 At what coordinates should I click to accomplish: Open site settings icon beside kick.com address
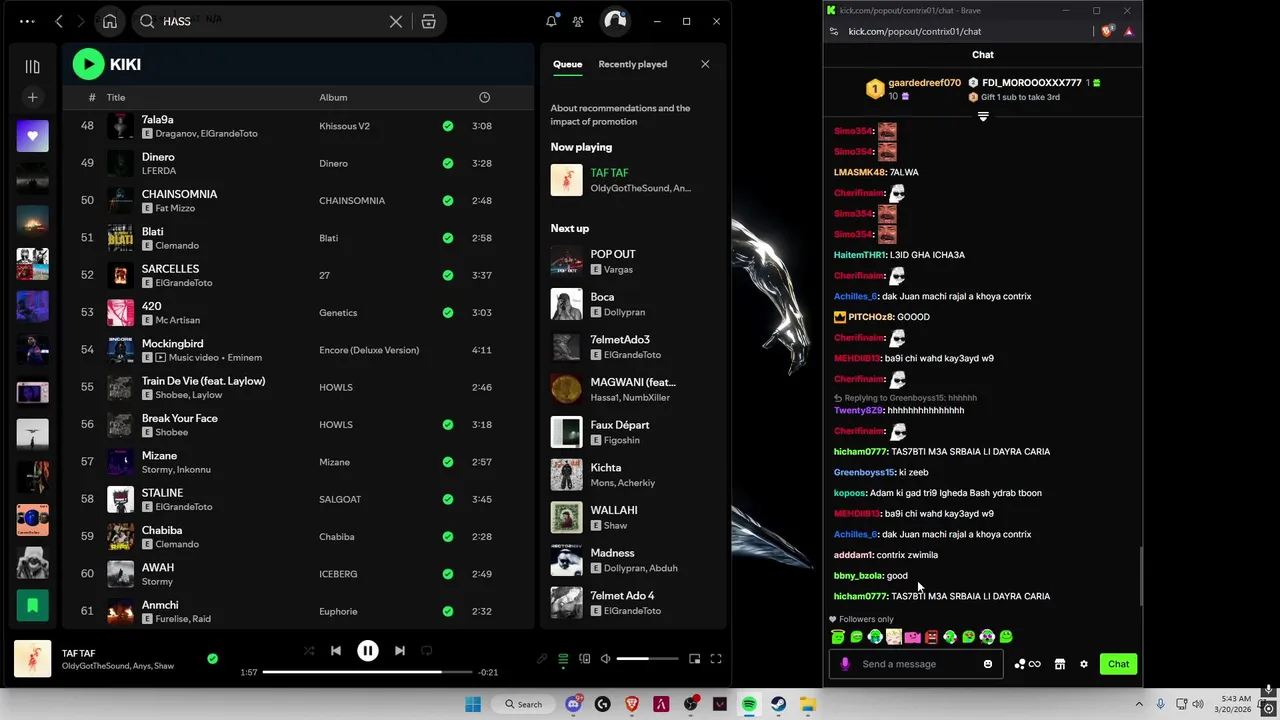834,31
